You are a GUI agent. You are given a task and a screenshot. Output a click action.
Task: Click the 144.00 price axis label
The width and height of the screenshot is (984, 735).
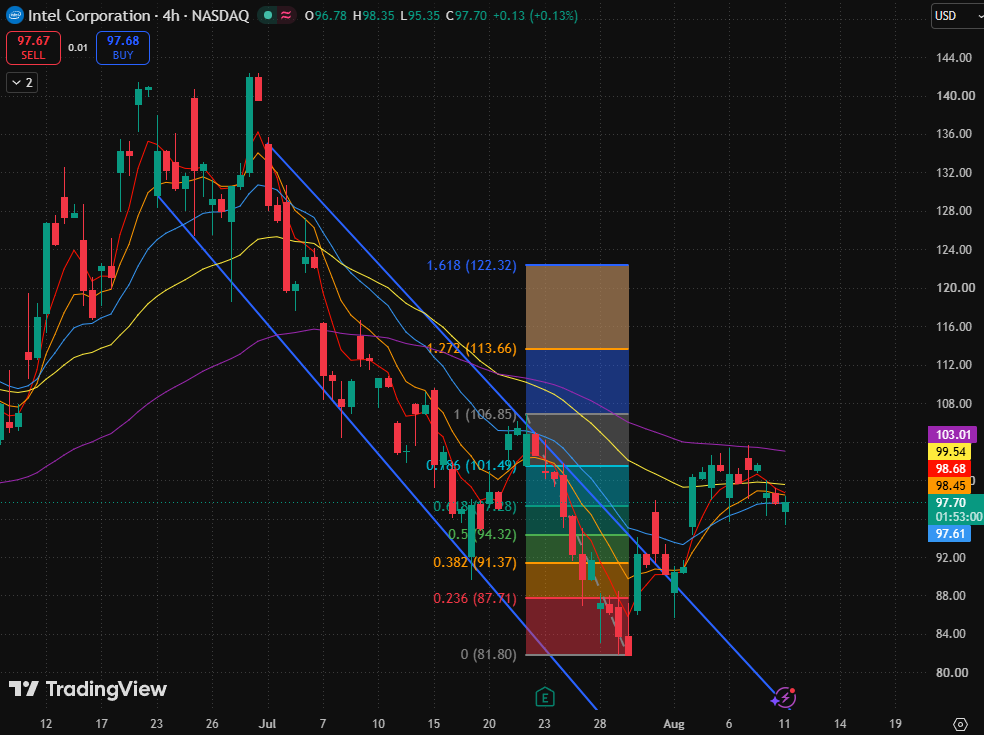click(x=954, y=58)
